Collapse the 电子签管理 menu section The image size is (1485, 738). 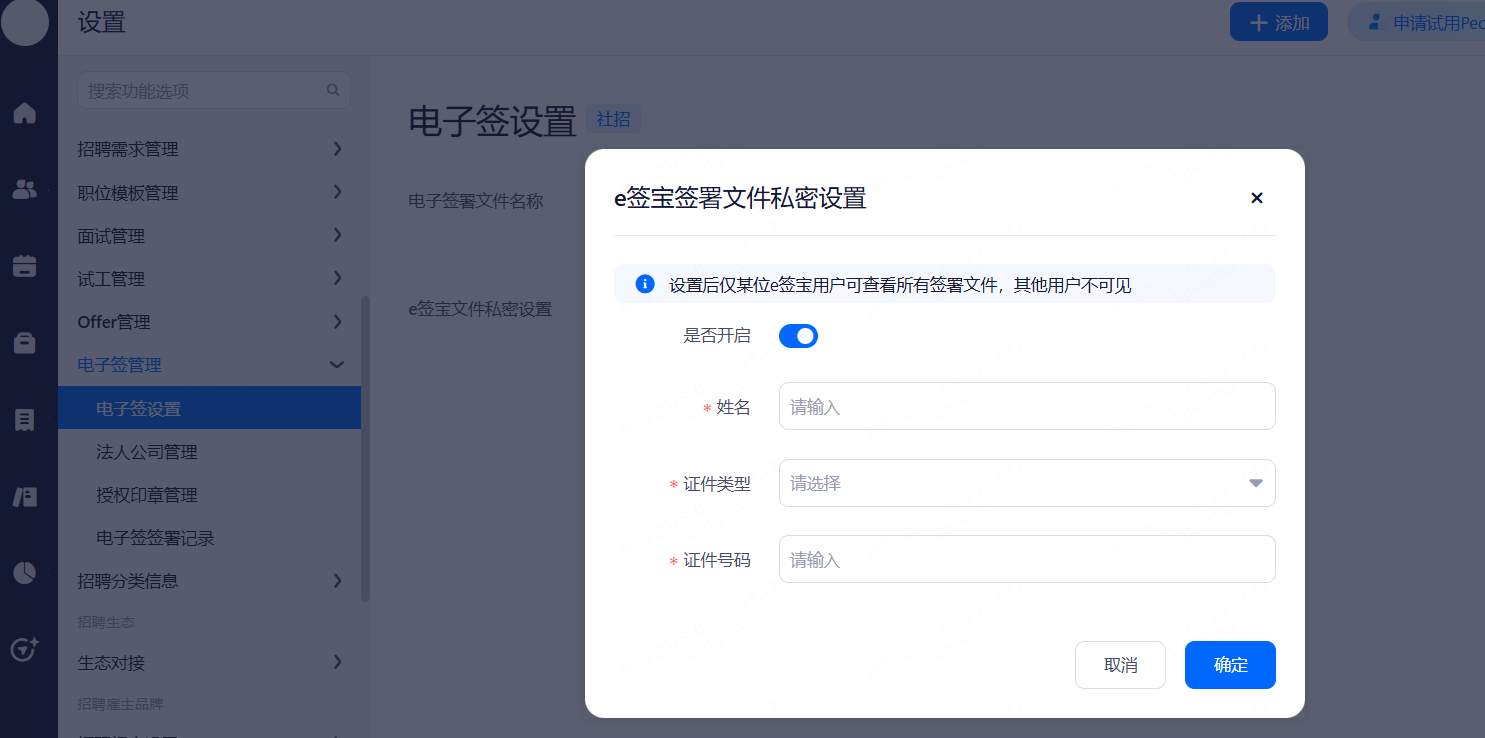click(x=337, y=365)
